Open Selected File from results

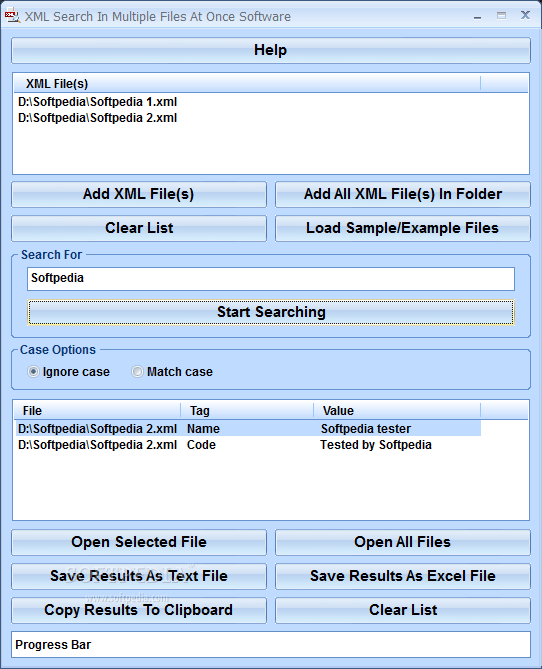pos(139,542)
